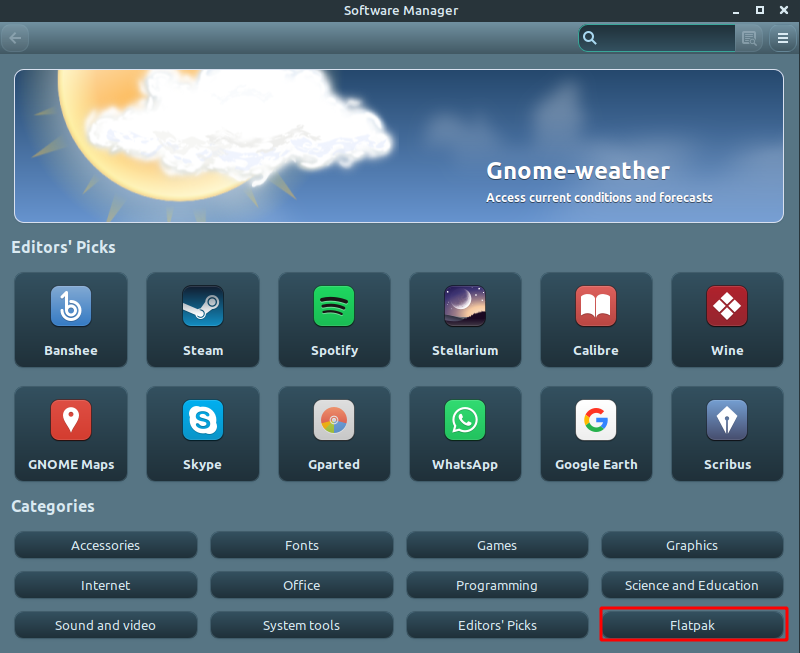The height and width of the screenshot is (653, 800).
Task: Open the Scribus app entry
Action: [727, 434]
